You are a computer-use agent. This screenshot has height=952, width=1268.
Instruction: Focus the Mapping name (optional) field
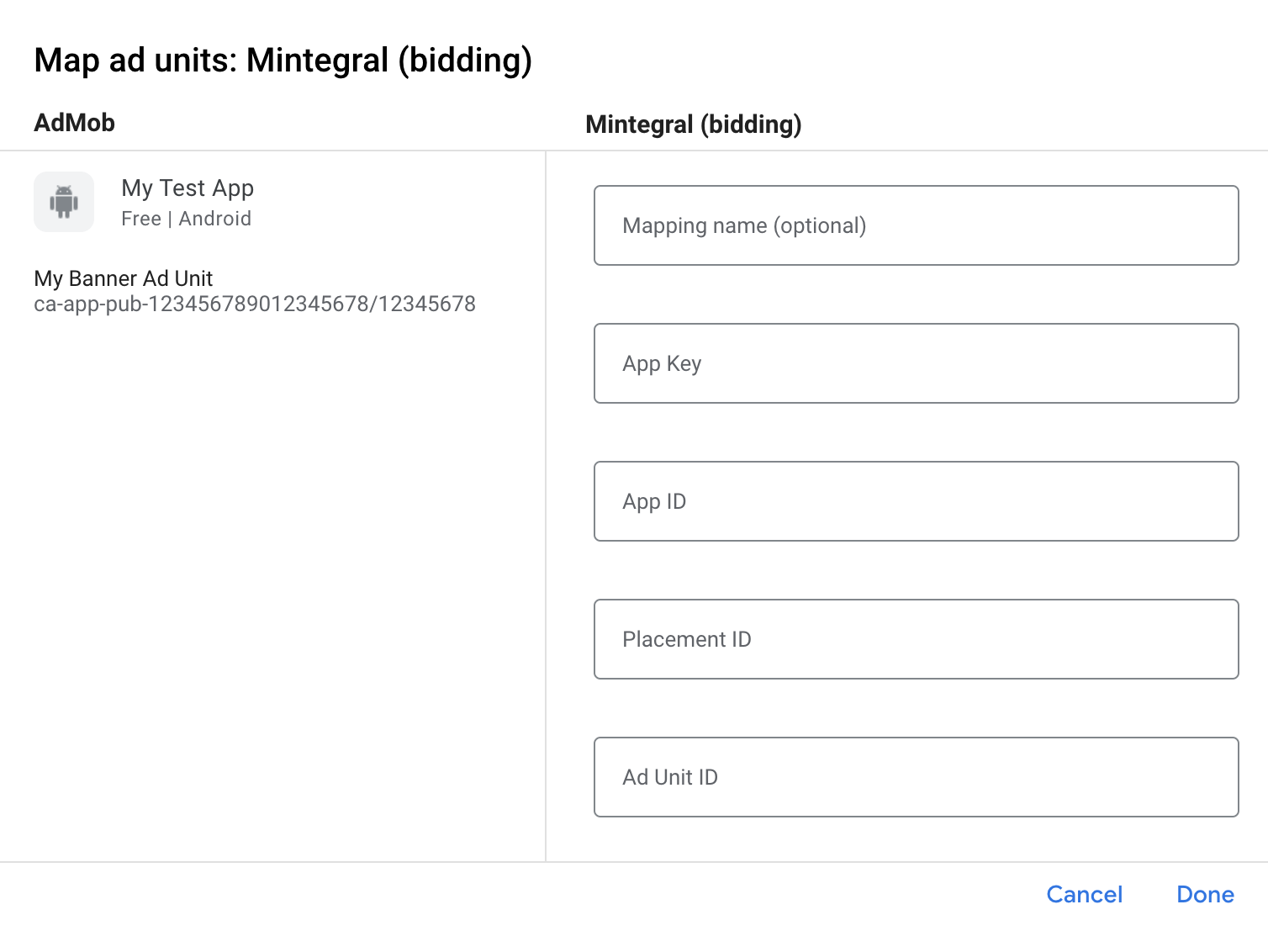(x=916, y=225)
